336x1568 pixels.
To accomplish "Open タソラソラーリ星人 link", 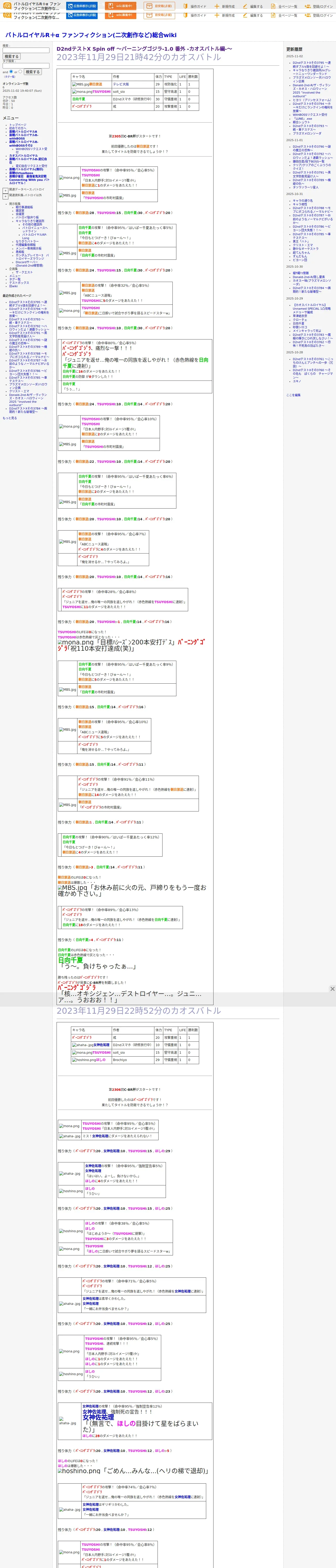I will (305, 187).
